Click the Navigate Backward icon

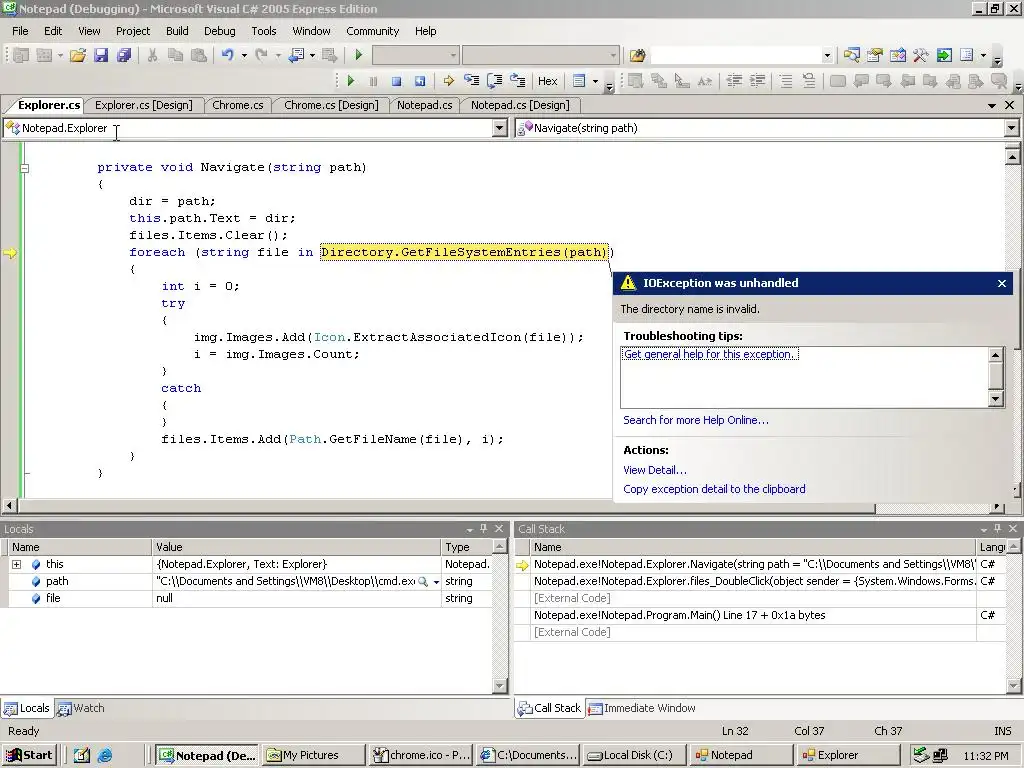296,56
